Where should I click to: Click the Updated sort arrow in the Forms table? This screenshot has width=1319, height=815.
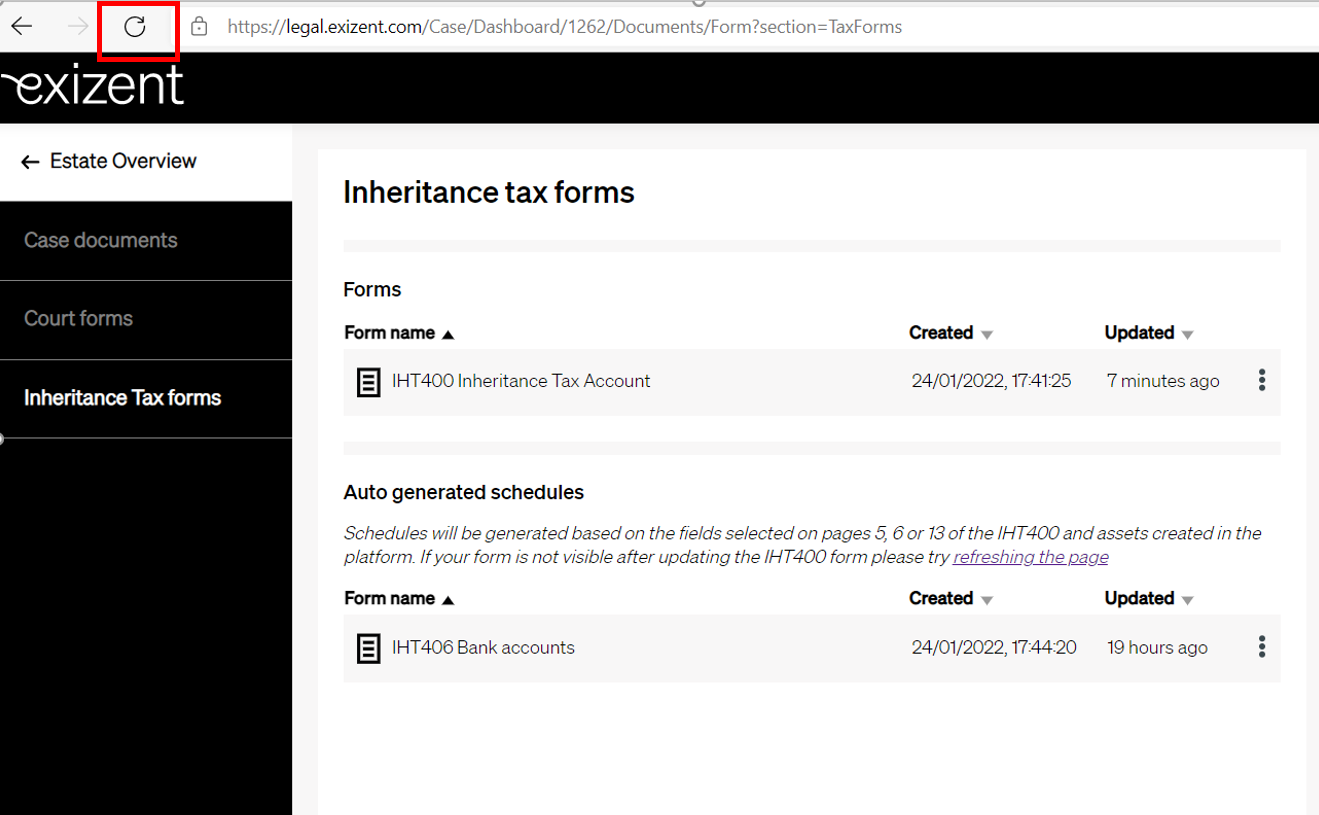[x=1188, y=333]
